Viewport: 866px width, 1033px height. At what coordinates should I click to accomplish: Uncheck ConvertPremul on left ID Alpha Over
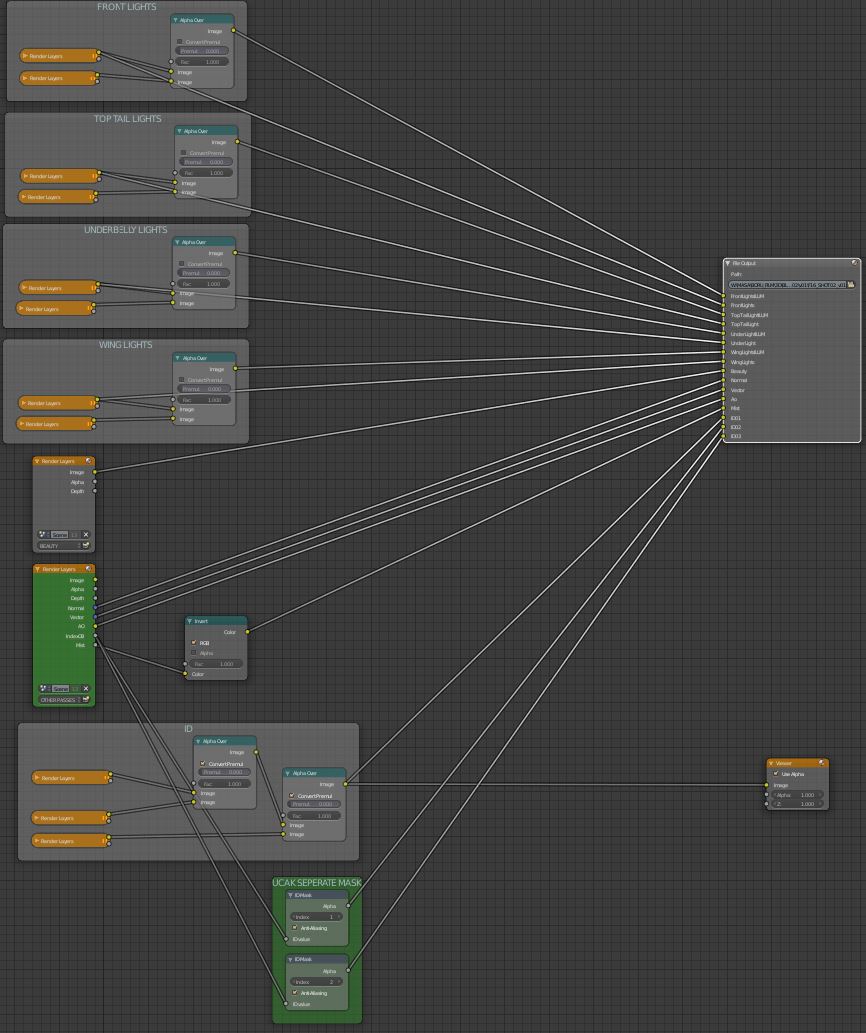pyautogui.click(x=202, y=764)
